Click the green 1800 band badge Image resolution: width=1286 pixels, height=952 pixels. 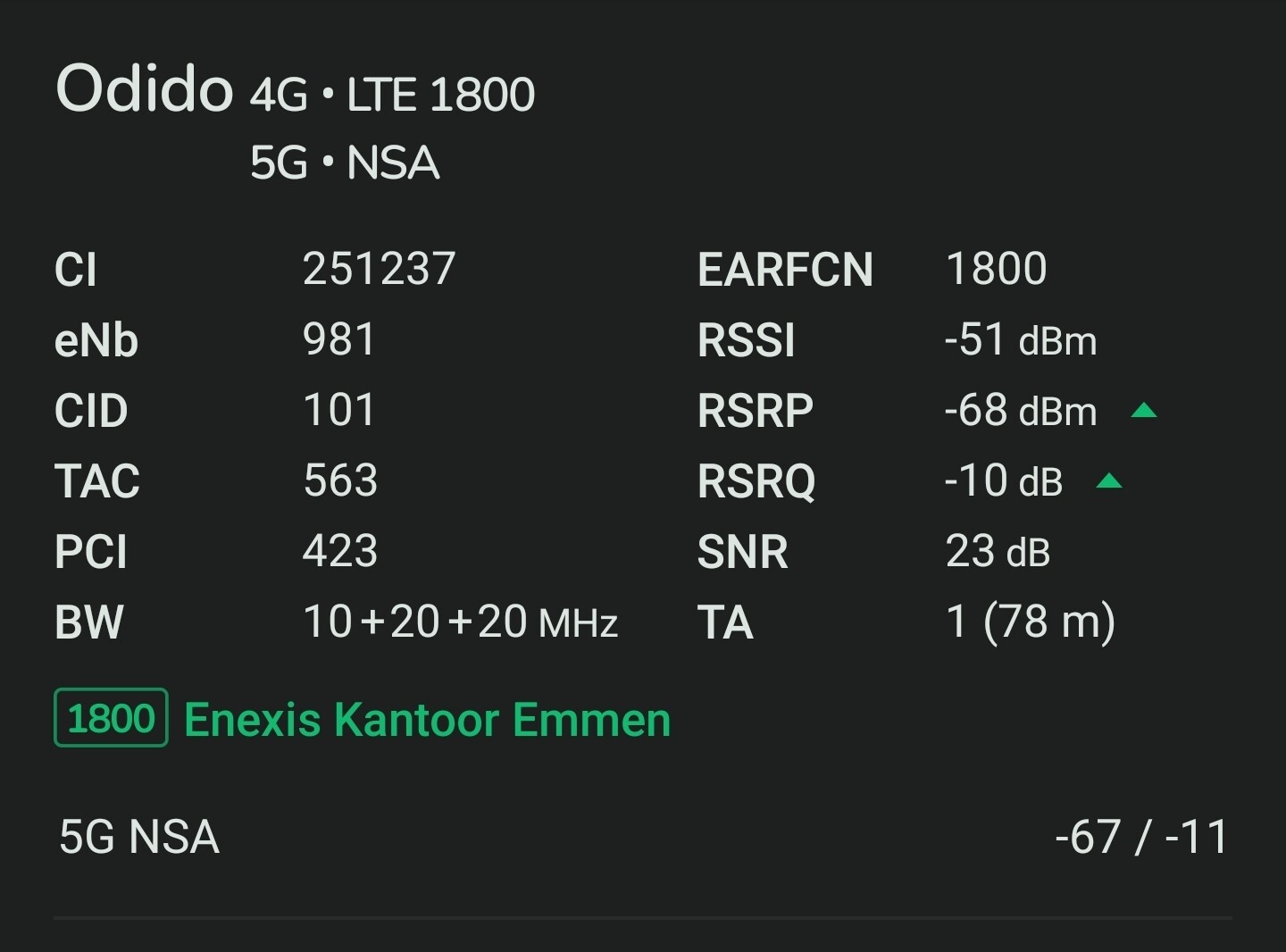pos(111,718)
